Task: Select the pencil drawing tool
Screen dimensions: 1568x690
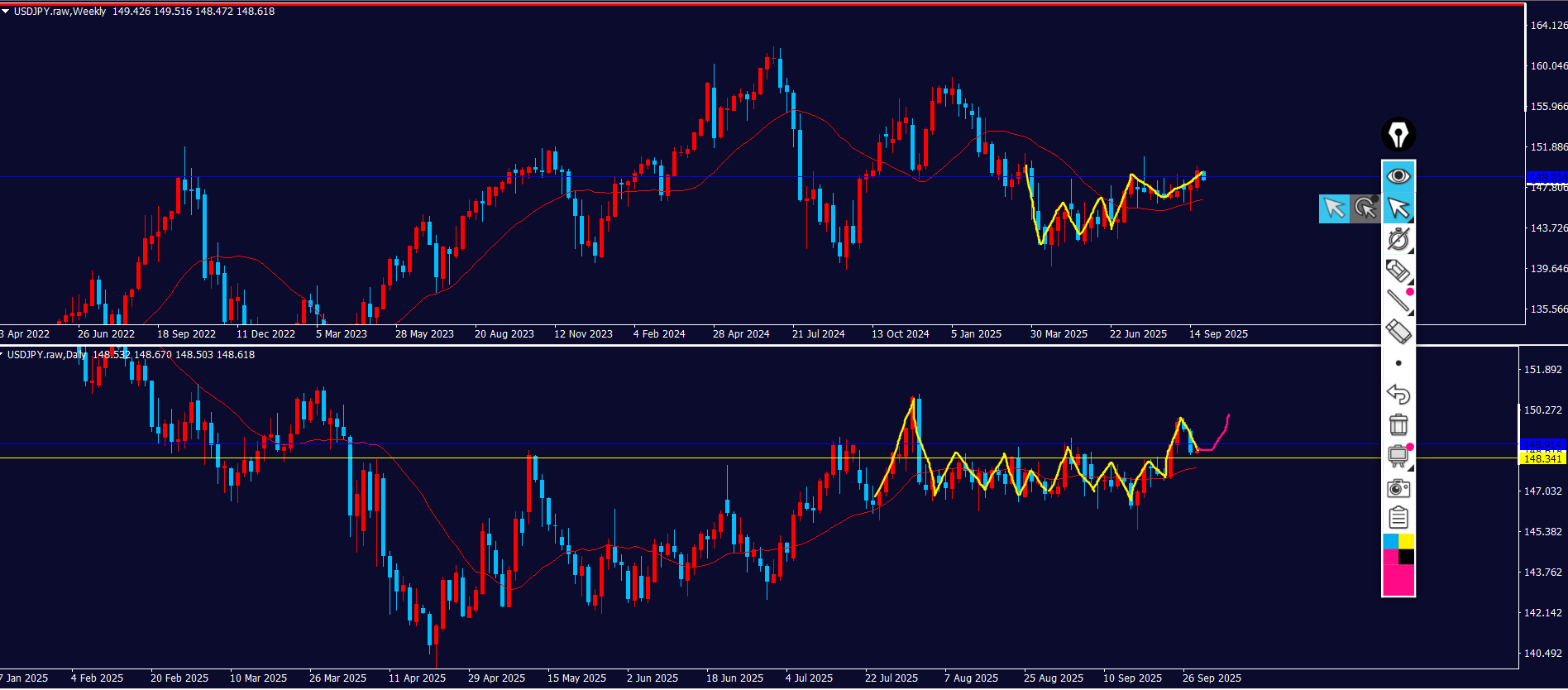Action: coord(1398,271)
